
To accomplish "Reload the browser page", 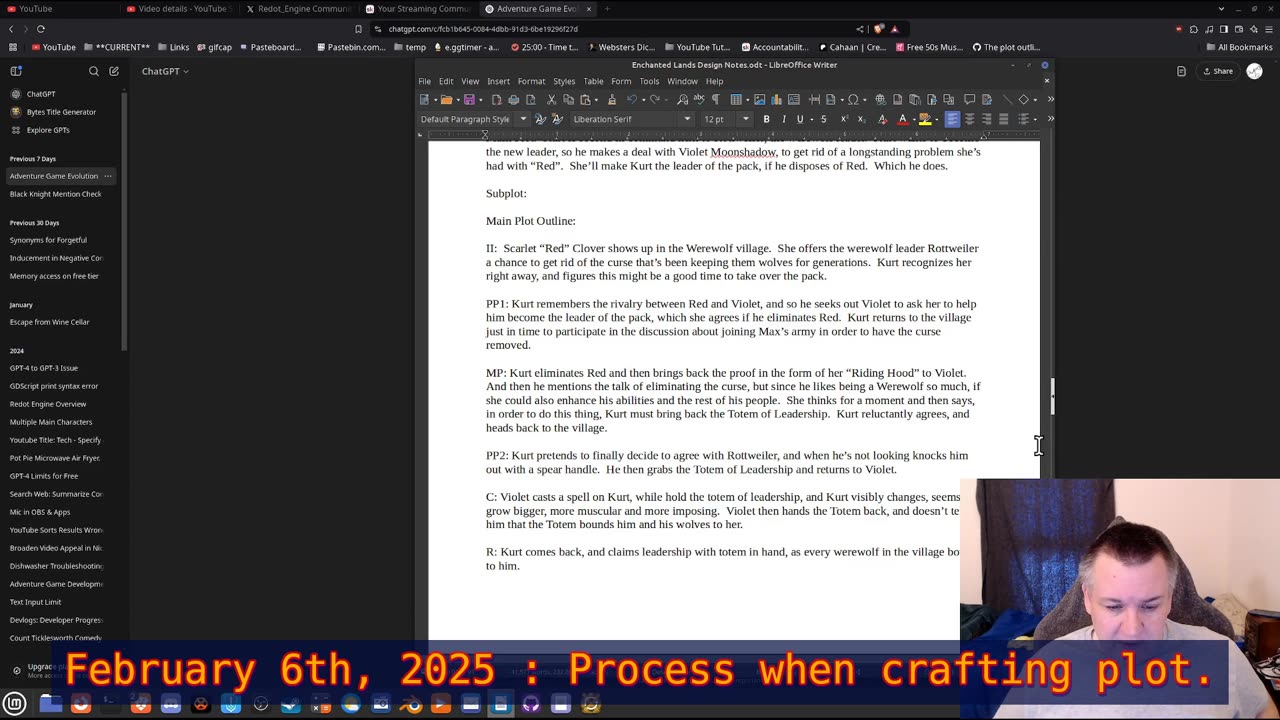I will 41,29.
